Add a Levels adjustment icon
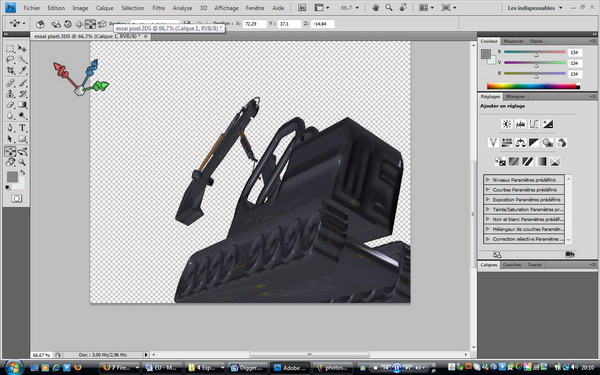 pos(520,124)
